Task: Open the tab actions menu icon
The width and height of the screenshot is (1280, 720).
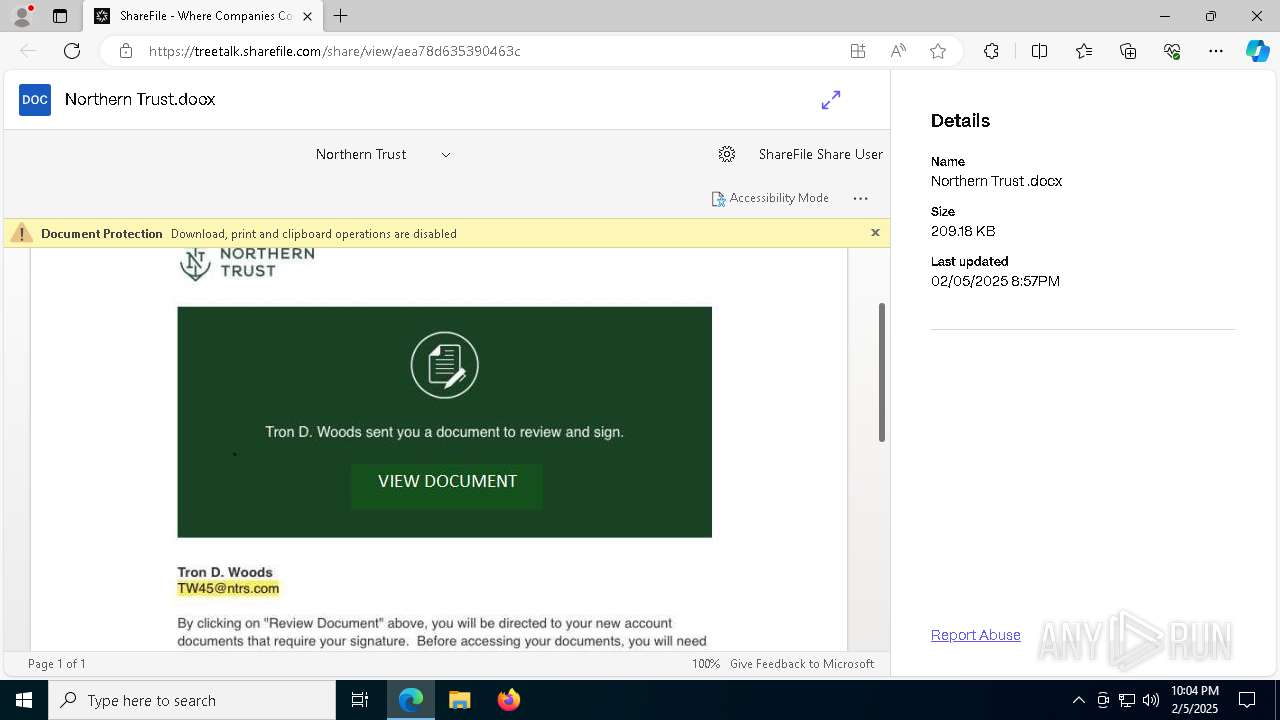Action: (x=60, y=16)
